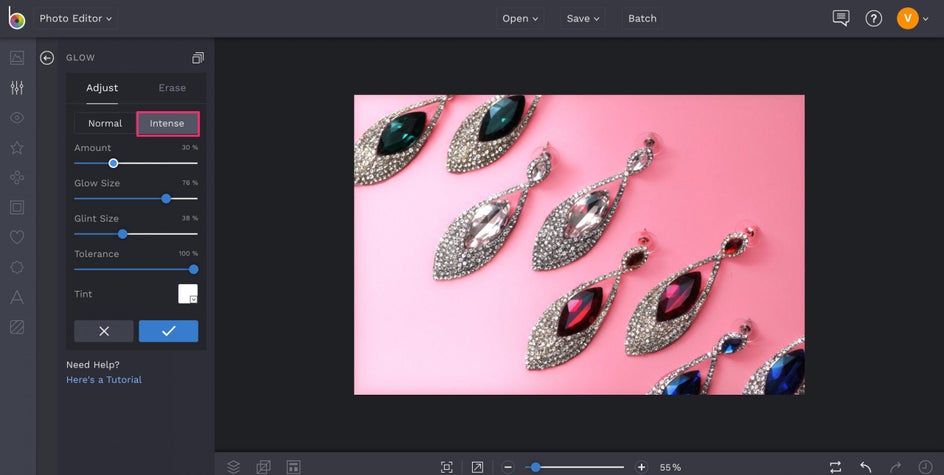Screen dimensions: 944x475
Task: Zoom out with the minus button
Action: (x=508, y=467)
